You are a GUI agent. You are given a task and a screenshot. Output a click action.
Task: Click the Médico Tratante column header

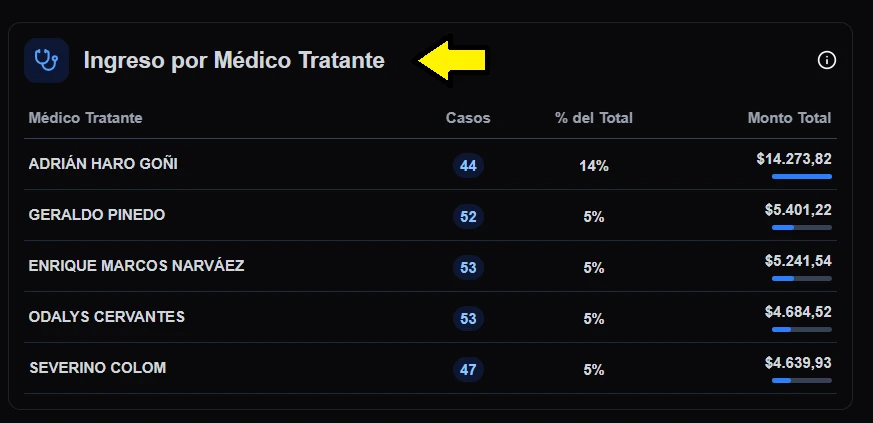pyautogui.click(x=86, y=118)
